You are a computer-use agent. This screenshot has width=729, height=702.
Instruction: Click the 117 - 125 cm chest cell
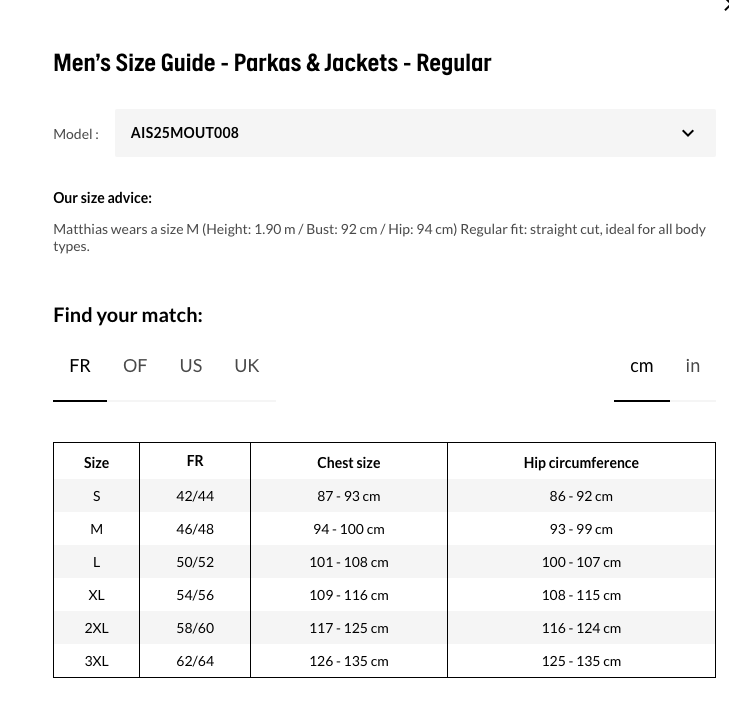349,628
